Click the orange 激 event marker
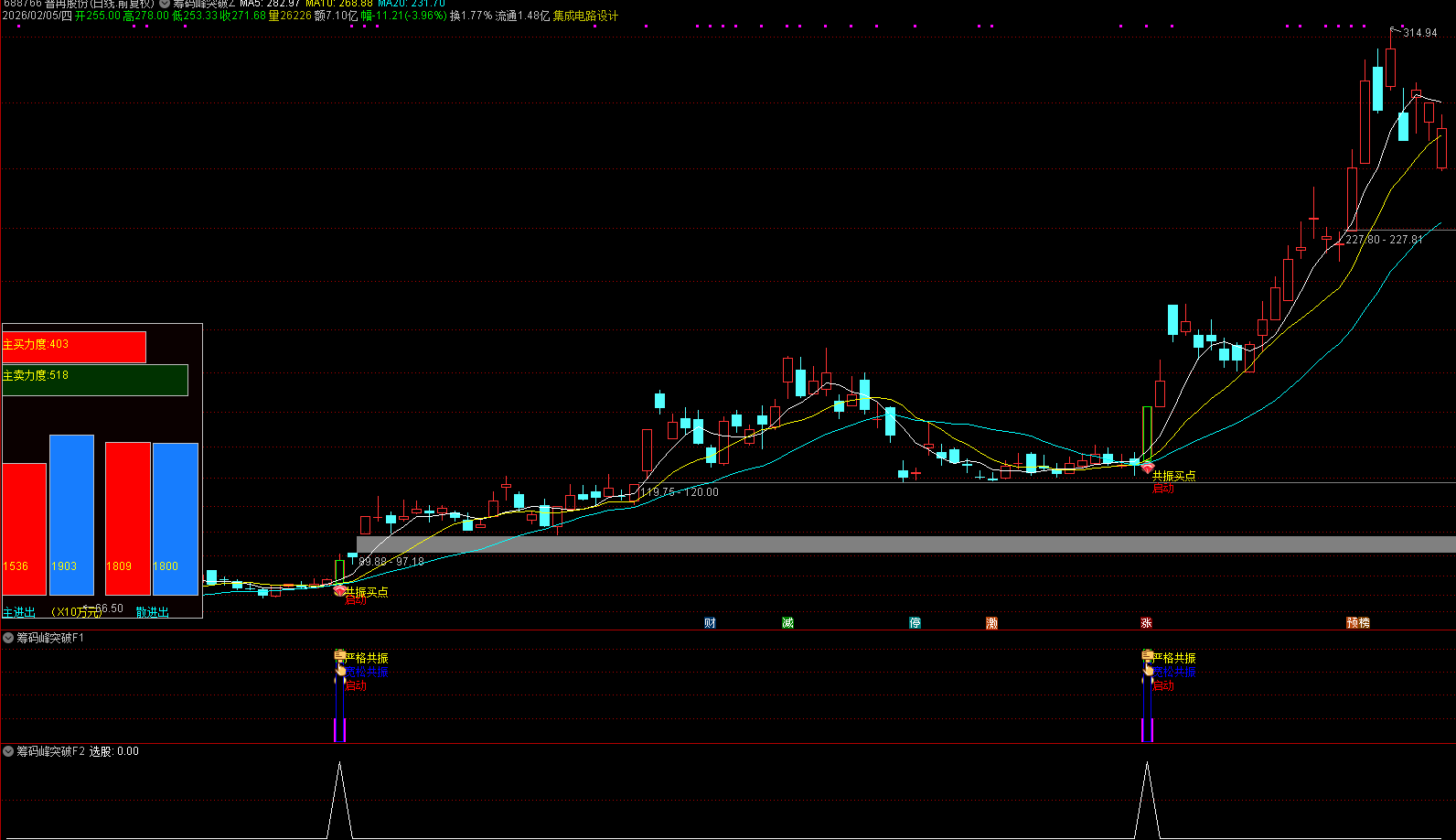The height and width of the screenshot is (840, 1456). tap(991, 623)
